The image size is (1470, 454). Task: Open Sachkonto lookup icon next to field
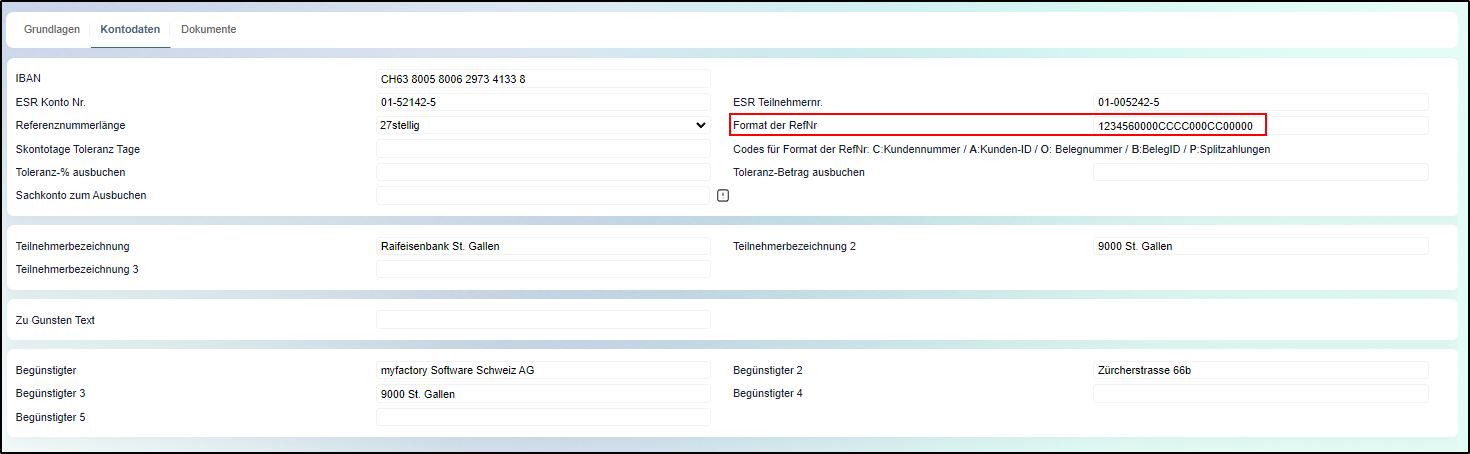tap(723, 196)
